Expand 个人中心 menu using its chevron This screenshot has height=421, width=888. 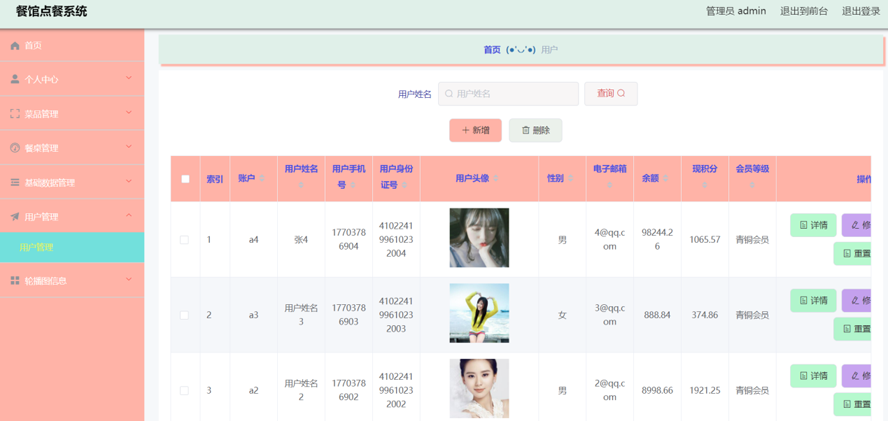[128, 78]
